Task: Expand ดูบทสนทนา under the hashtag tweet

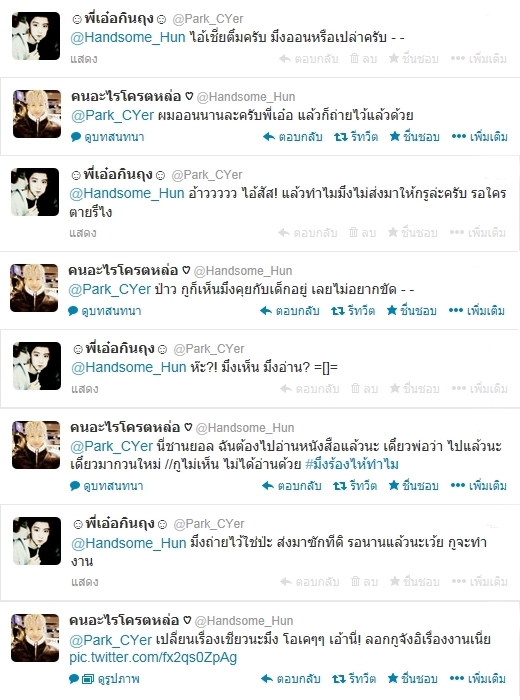Action: tap(107, 486)
